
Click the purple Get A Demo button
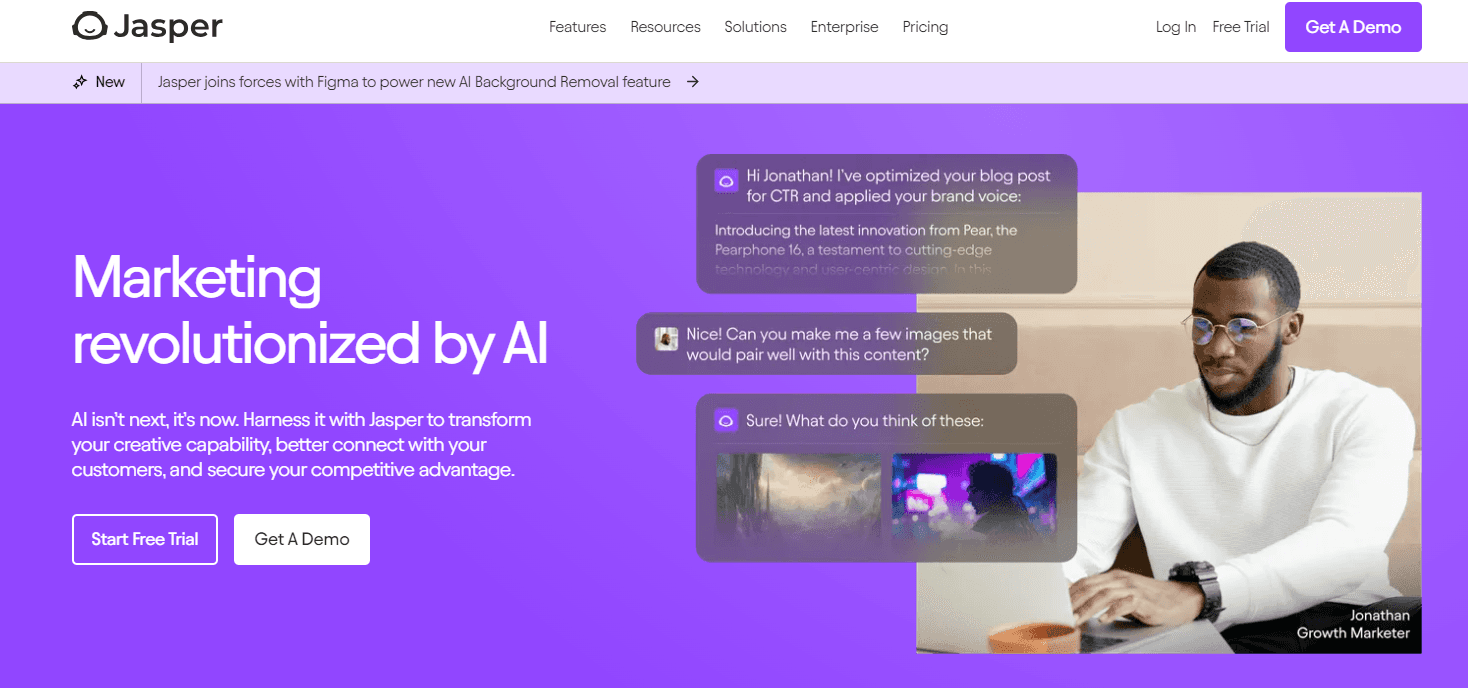[1352, 27]
